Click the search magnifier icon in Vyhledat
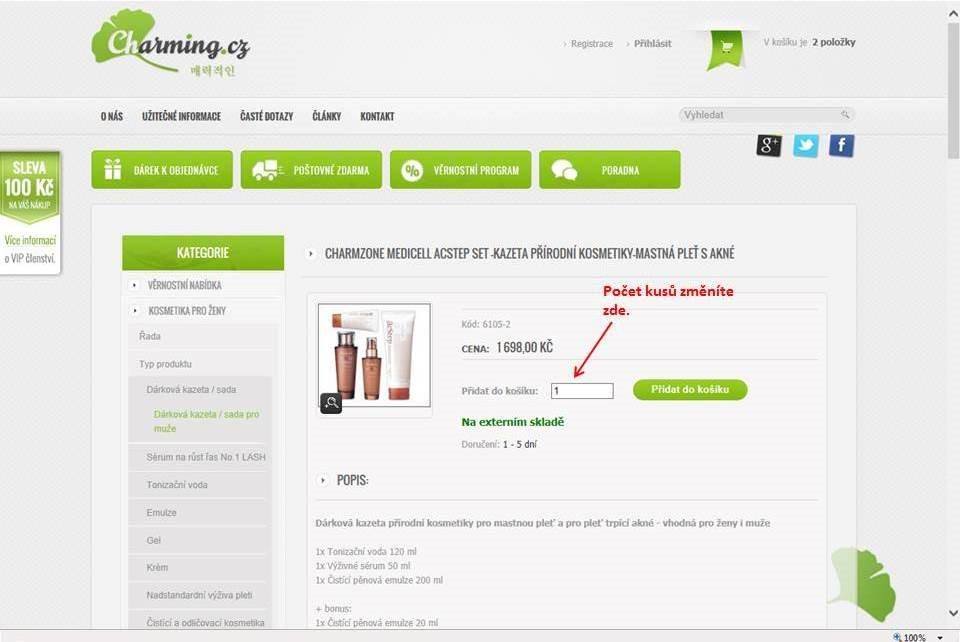Viewport: 960px width, 642px height. 845,114
